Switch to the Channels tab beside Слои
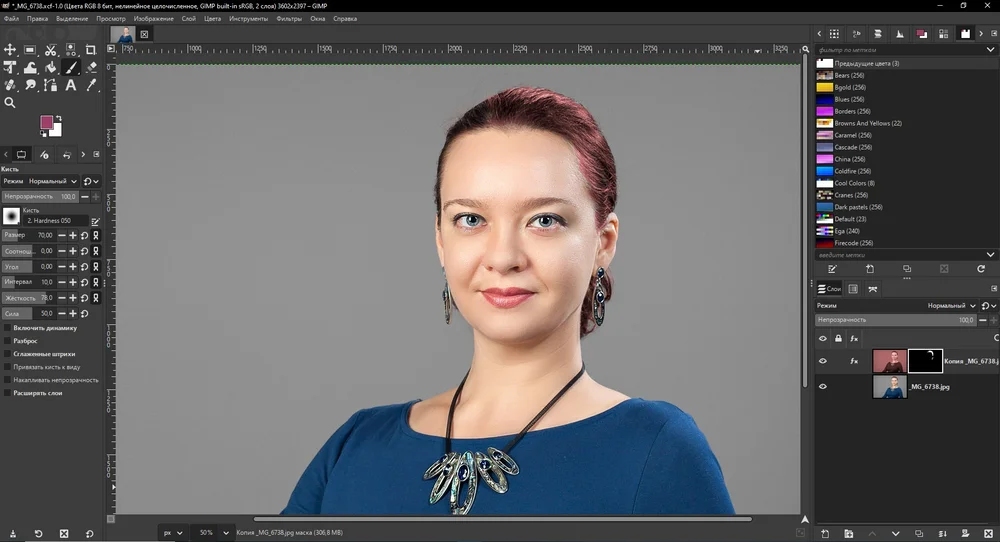 [x=853, y=289]
